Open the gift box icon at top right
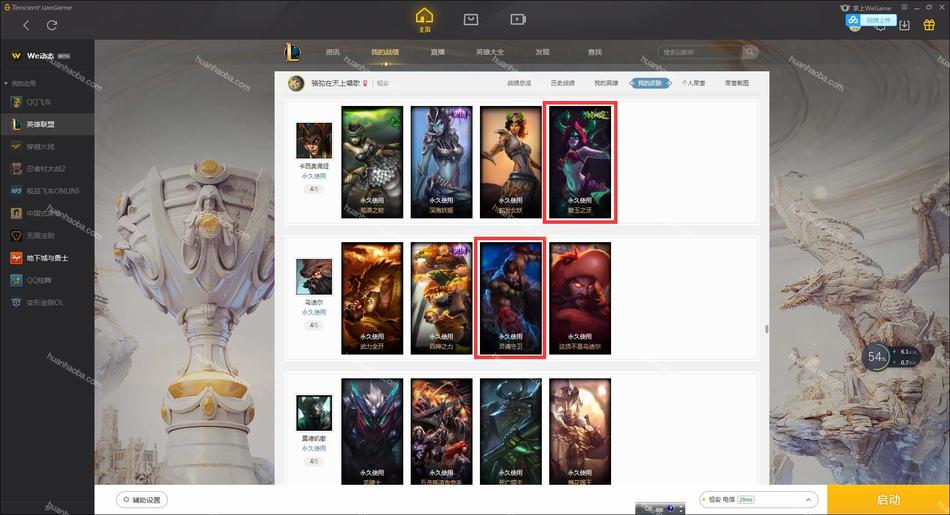Image resolution: width=950 pixels, height=515 pixels. coord(929,25)
